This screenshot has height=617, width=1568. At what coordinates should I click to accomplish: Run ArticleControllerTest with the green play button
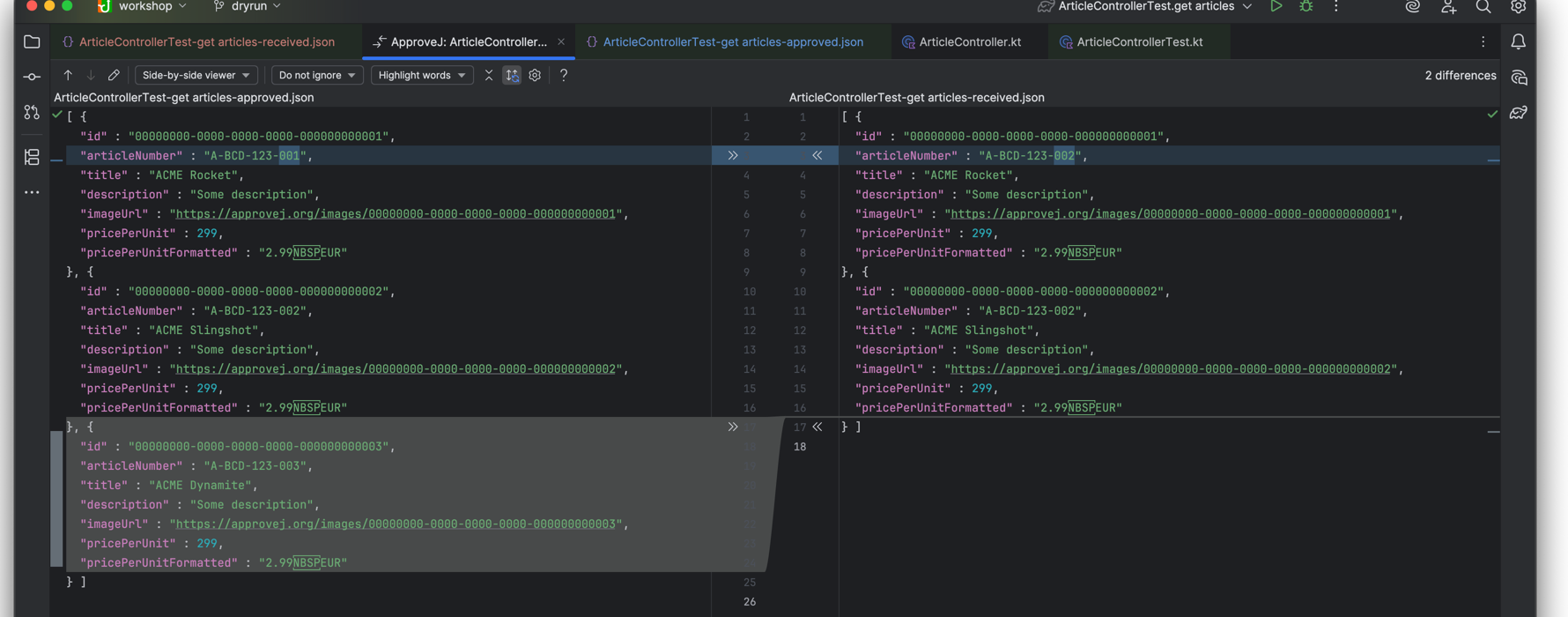coord(1276,7)
